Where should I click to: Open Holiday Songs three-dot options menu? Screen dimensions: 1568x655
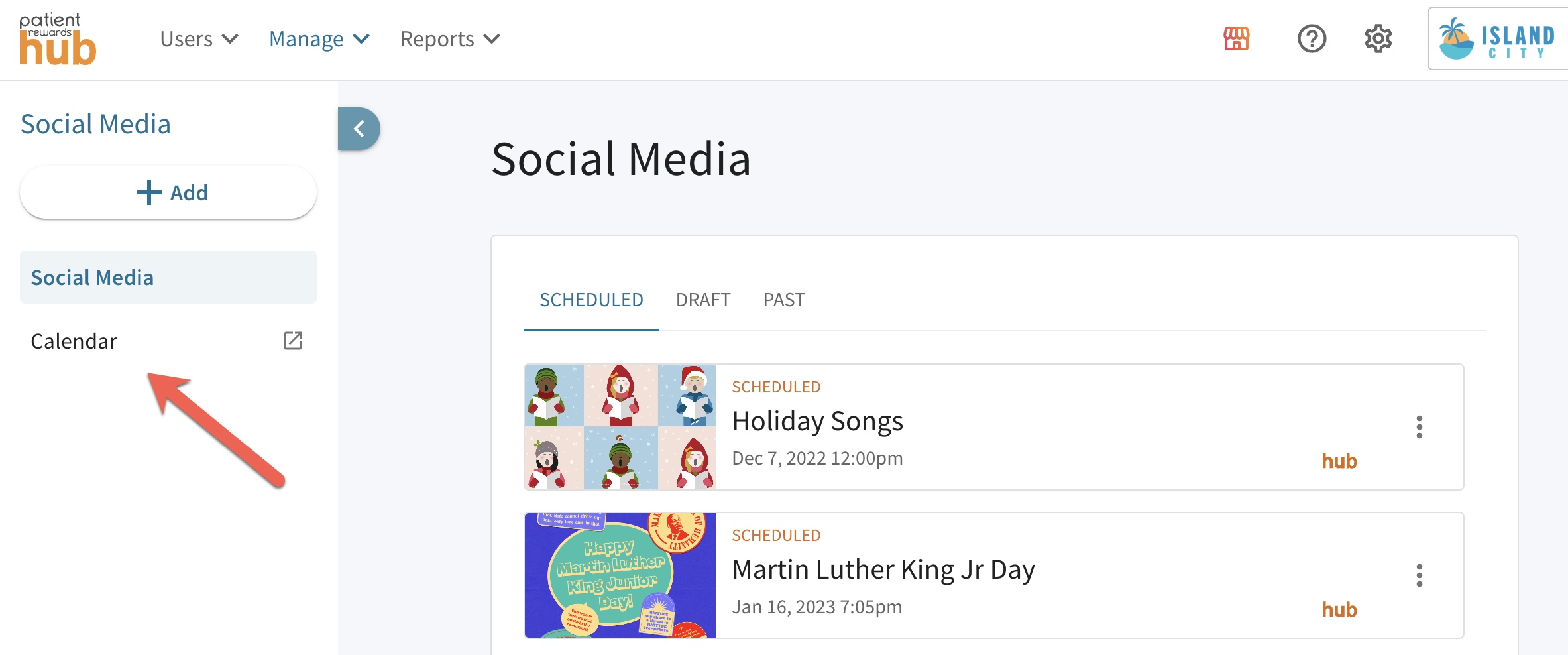pos(1419,427)
